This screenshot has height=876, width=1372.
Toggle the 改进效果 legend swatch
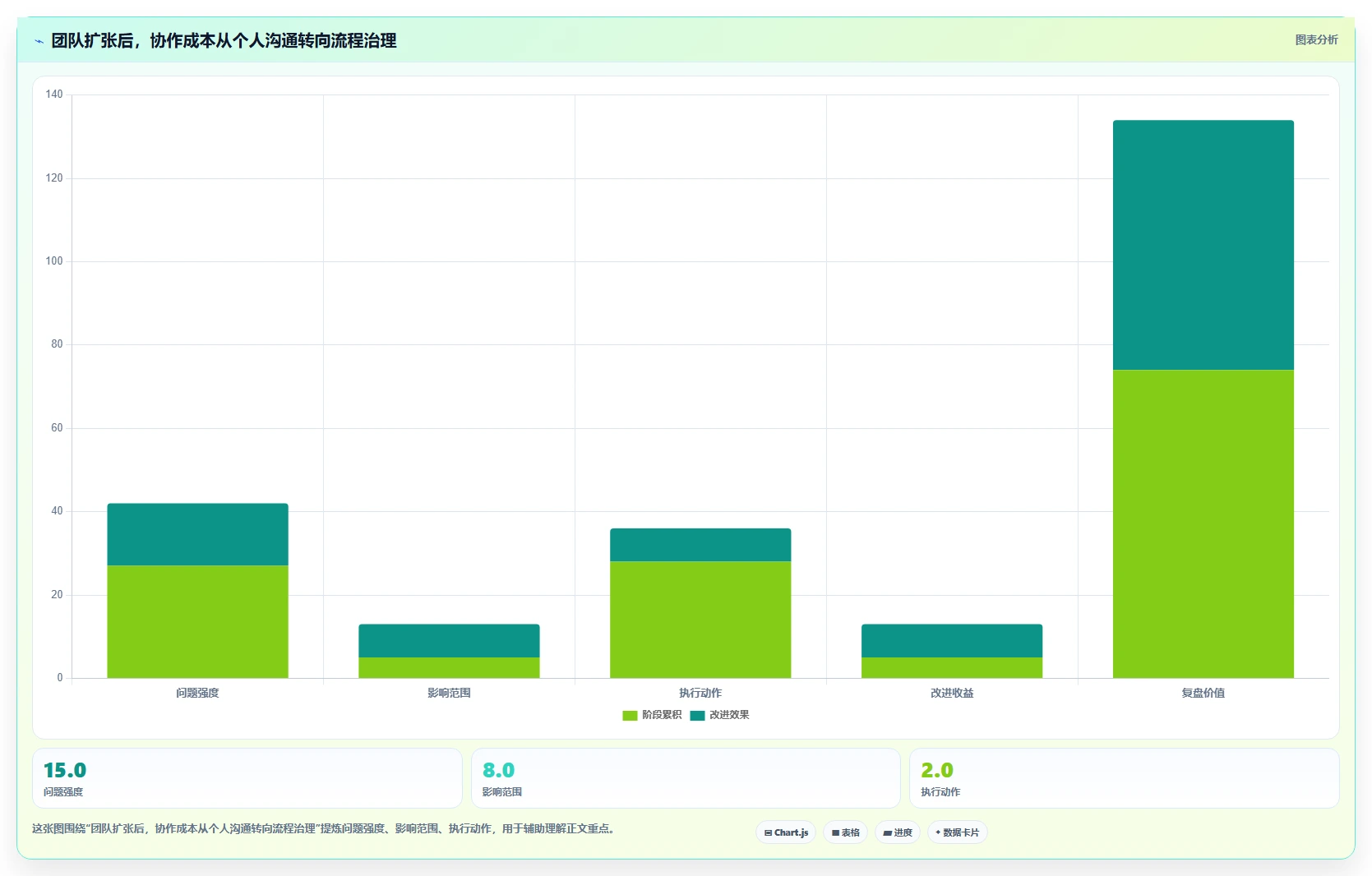coord(697,715)
